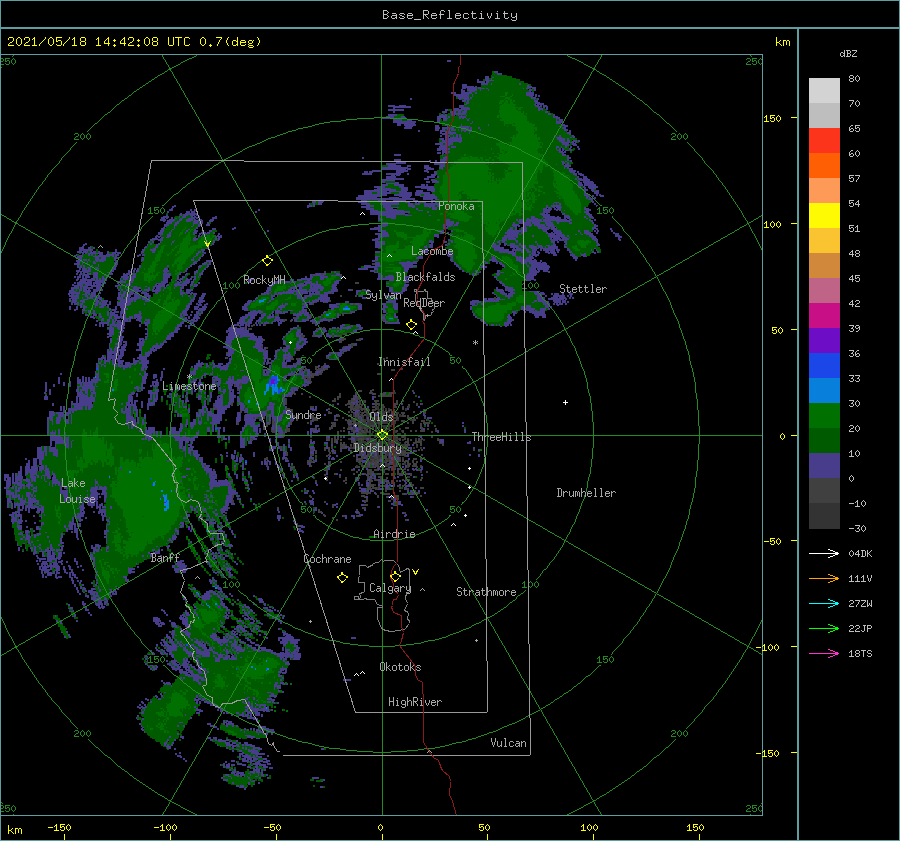Click the Airdrie city label
The image size is (900, 841).
pyautogui.click(x=394, y=534)
